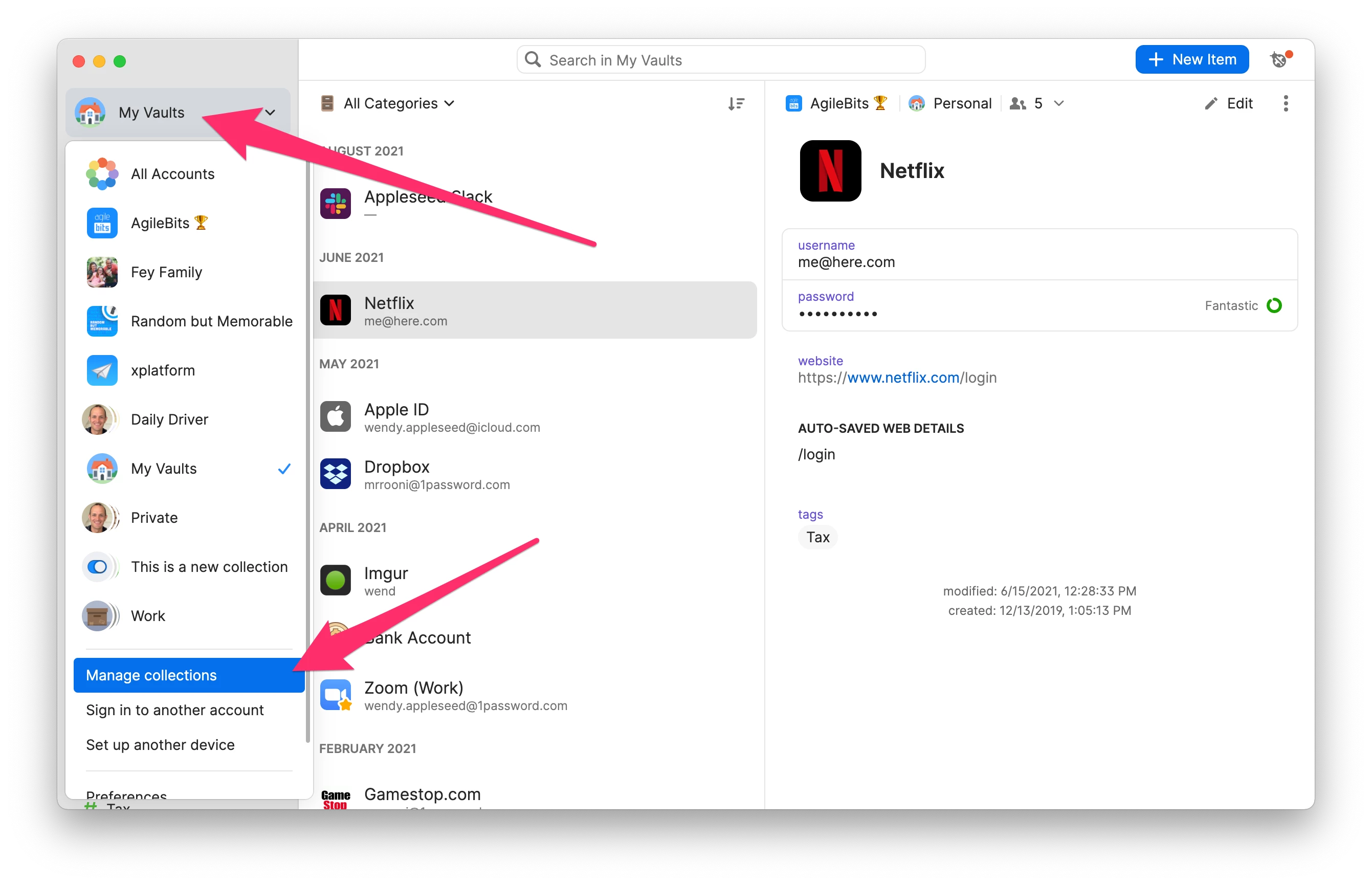Viewport: 1372px width, 885px height.
Task: Click the Daily Driver collection label
Action: [169, 419]
